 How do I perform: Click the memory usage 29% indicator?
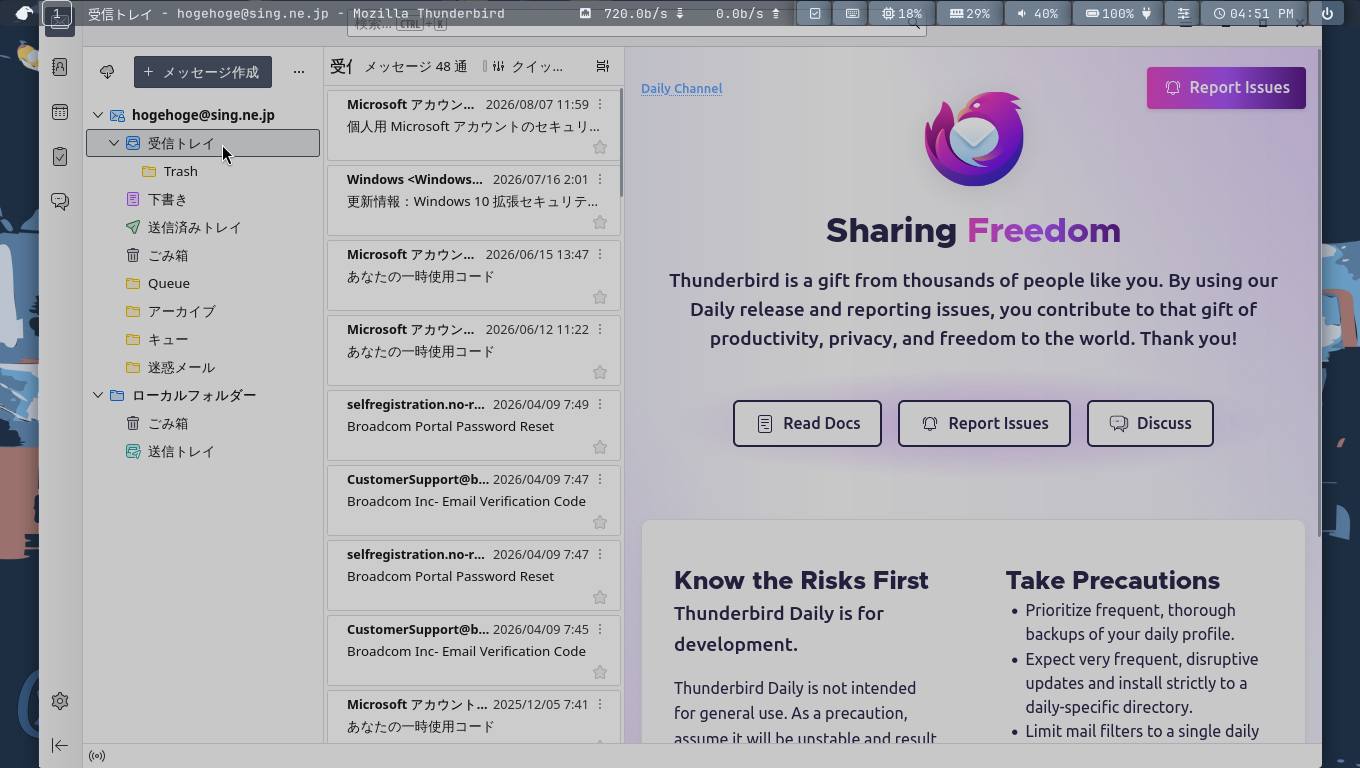click(x=969, y=14)
